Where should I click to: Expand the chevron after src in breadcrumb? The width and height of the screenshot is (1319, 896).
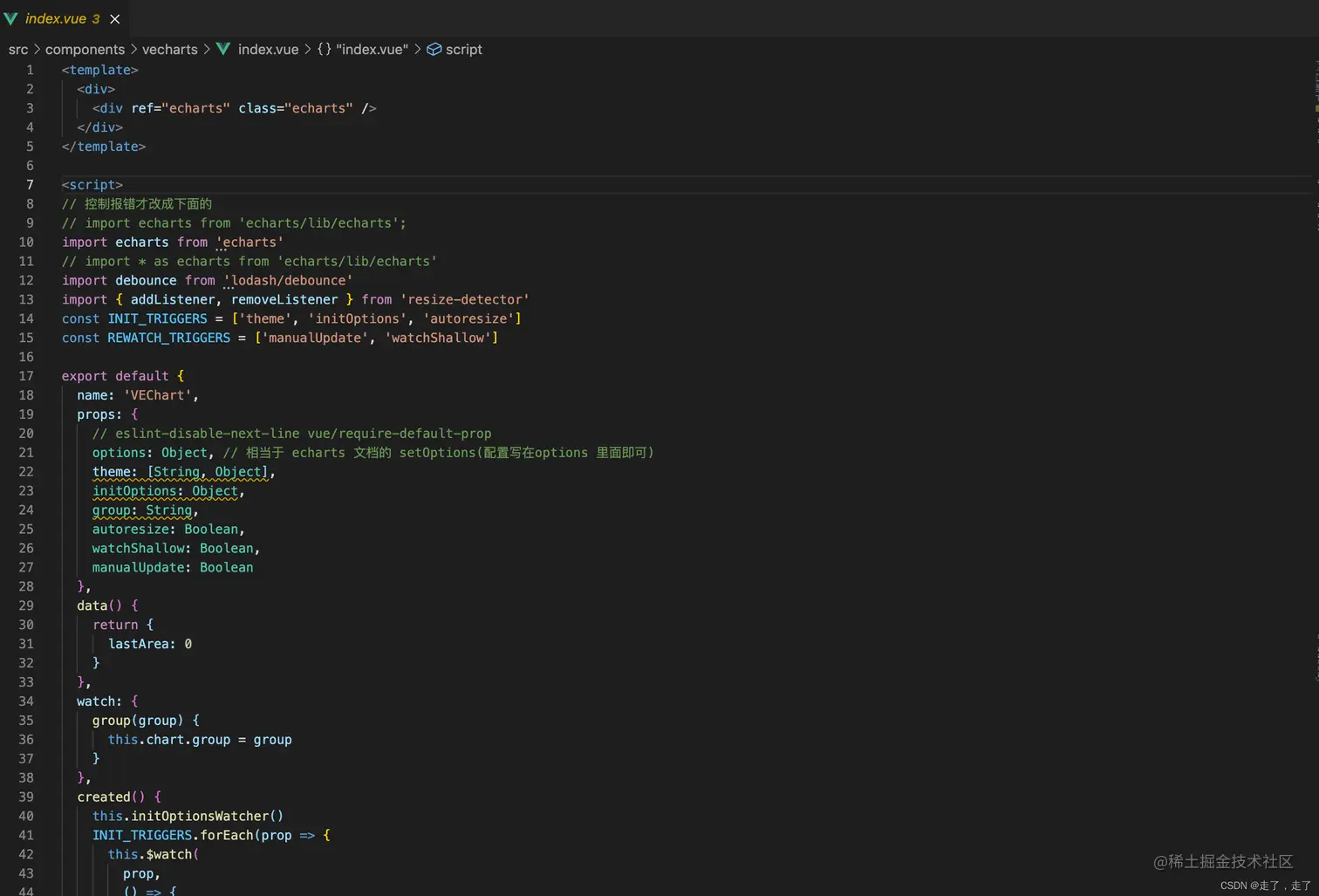37,50
